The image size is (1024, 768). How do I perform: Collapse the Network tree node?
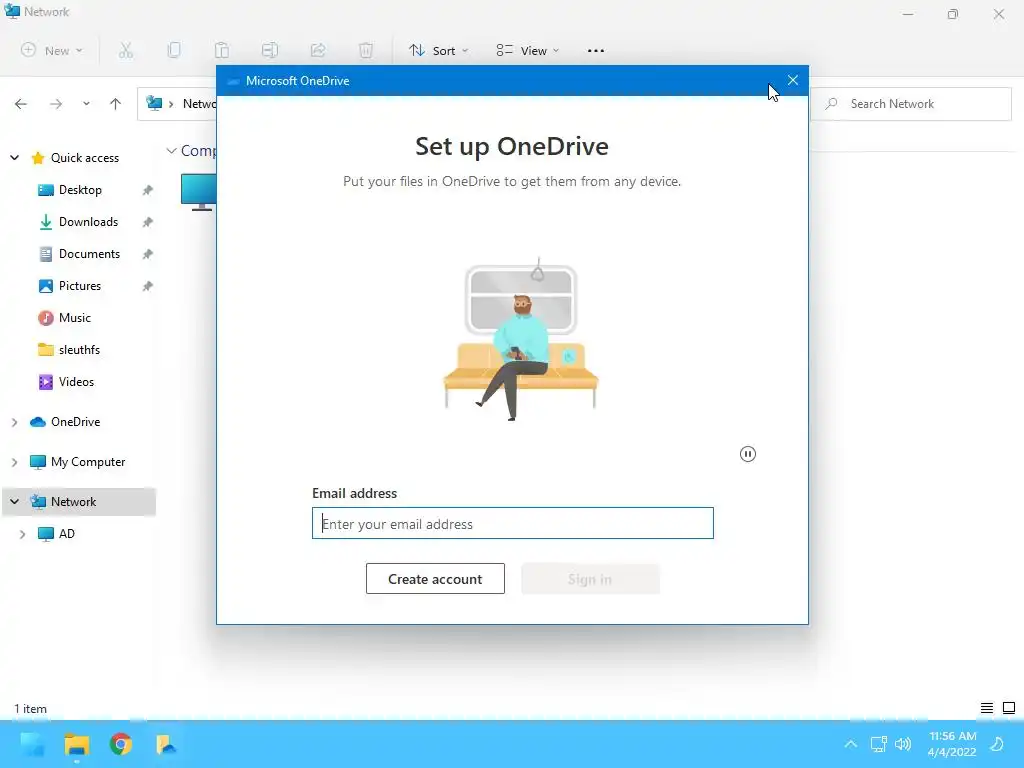pos(14,502)
